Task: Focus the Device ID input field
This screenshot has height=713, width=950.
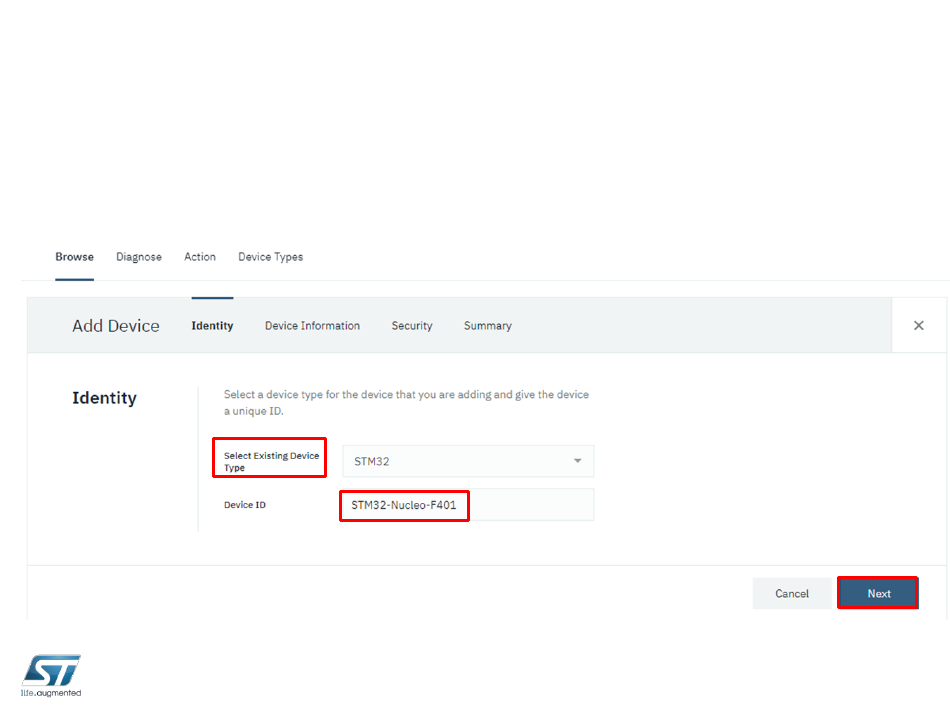Action: (468, 505)
